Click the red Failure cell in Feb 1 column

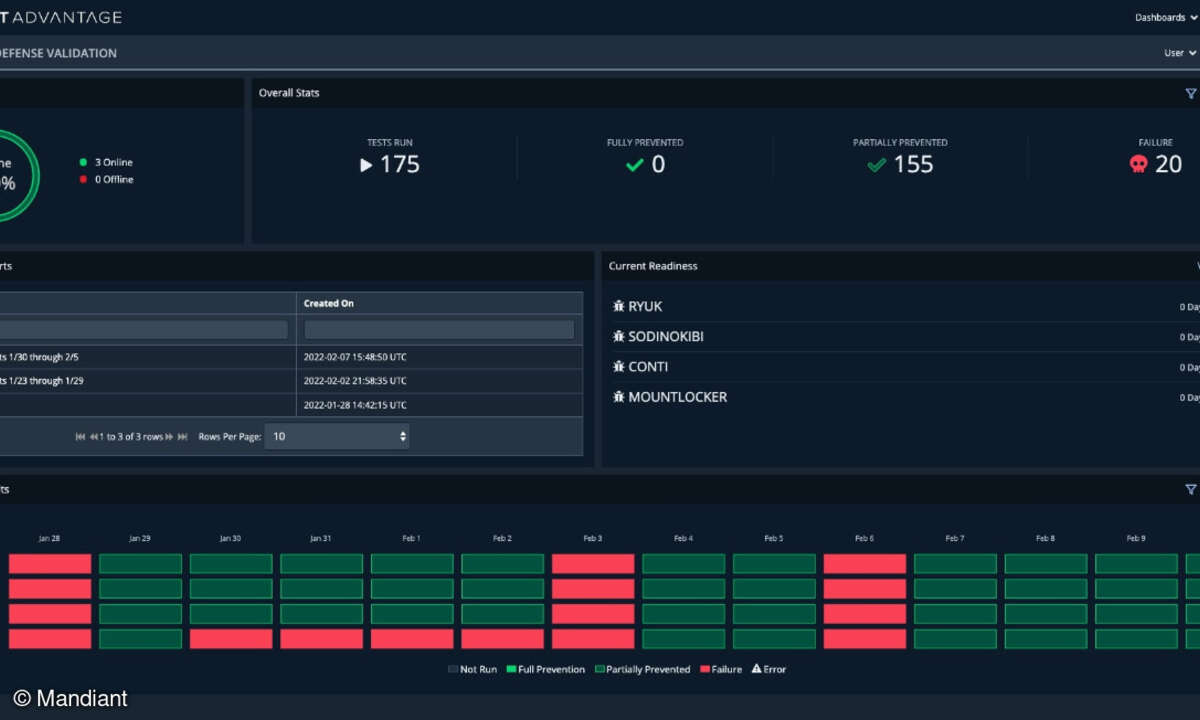click(412, 638)
